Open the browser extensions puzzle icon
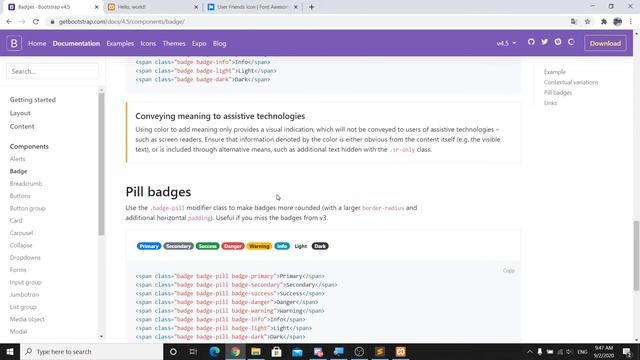The width and height of the screenshot is (640, 360). pos(604,22)
